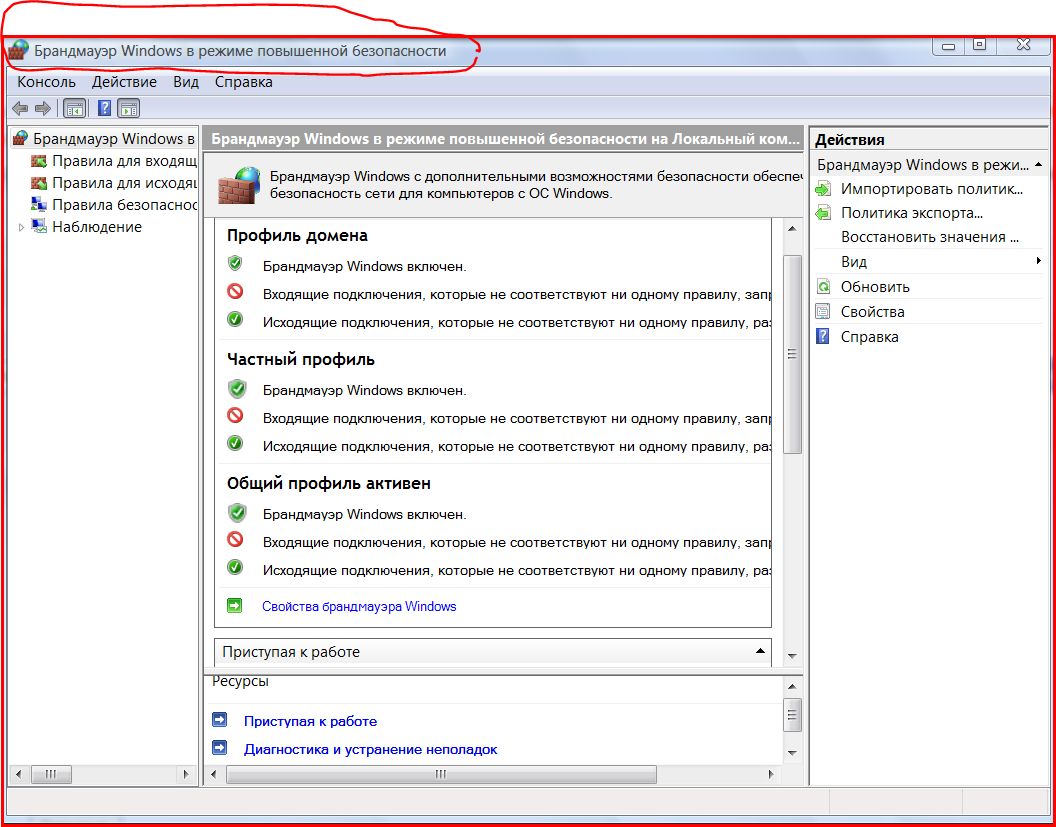Open the Вид submenu arrow in Actions
1056x827 pixels.
pyautogui.click(x=1039, y=261)
